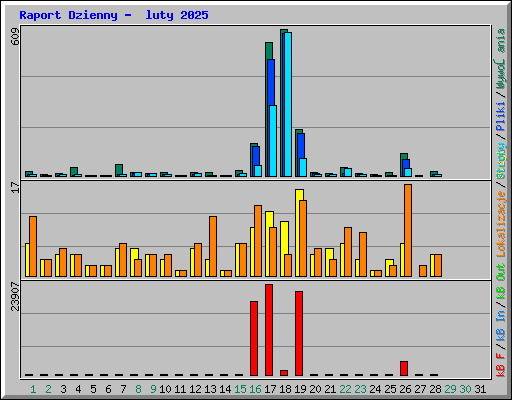Image resolution: width=512 pixels, height=400 pixels.
Task: Click day label "13" on the x-axis
Action: (210, 389)
